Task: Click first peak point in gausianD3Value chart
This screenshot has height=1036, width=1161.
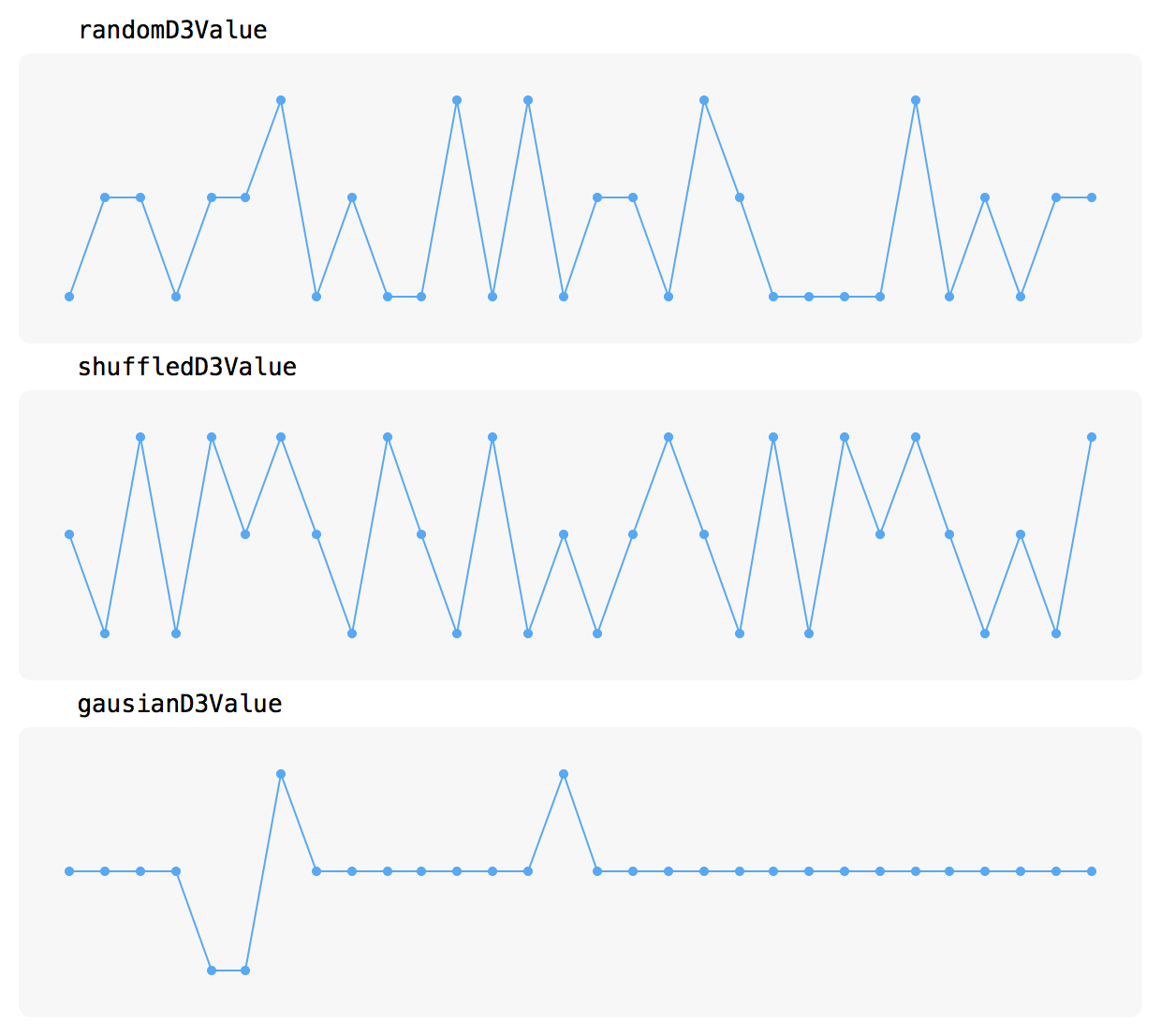Action: pos(281,774)
